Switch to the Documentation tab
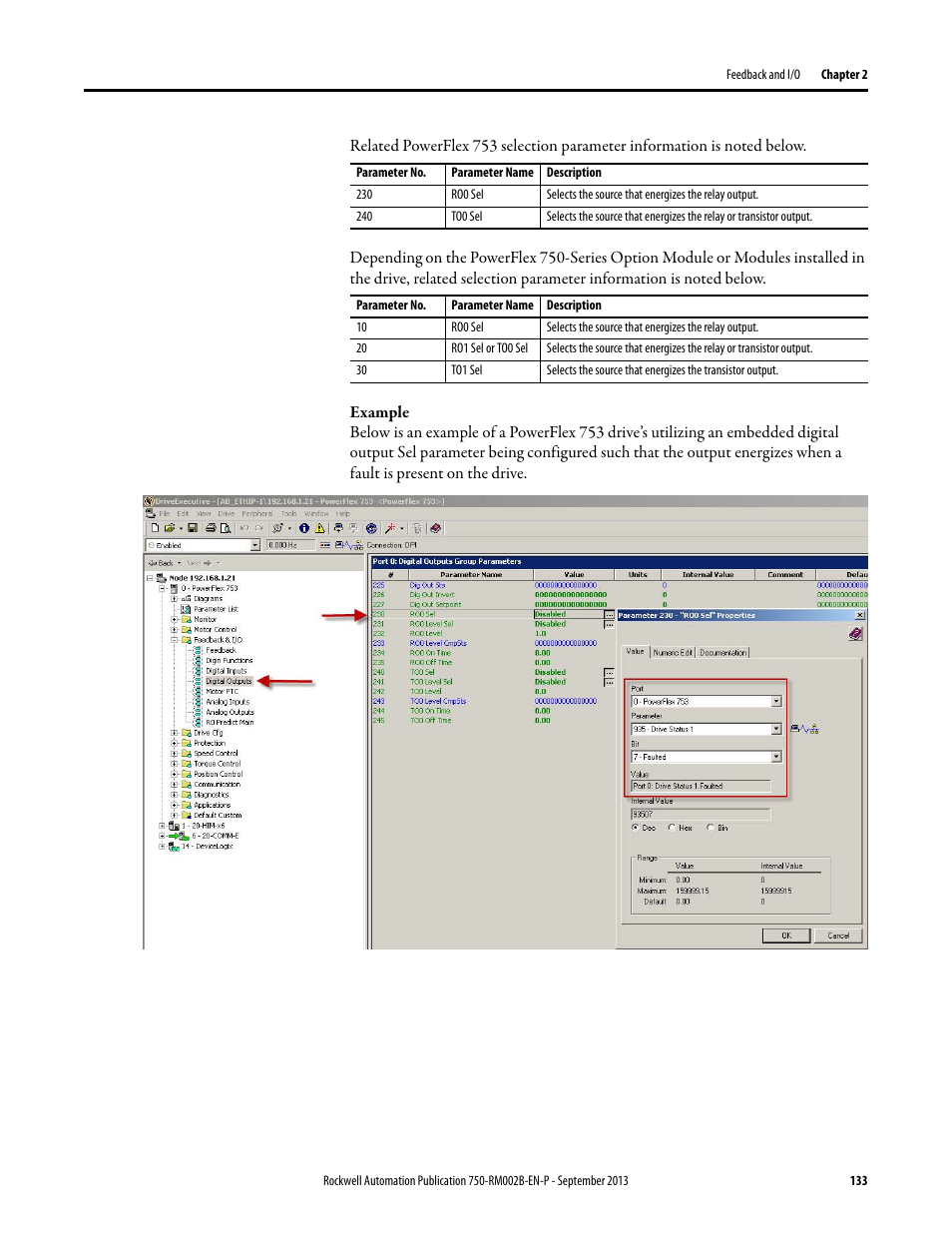This screenshot has width=952, height=1233. 722,653
